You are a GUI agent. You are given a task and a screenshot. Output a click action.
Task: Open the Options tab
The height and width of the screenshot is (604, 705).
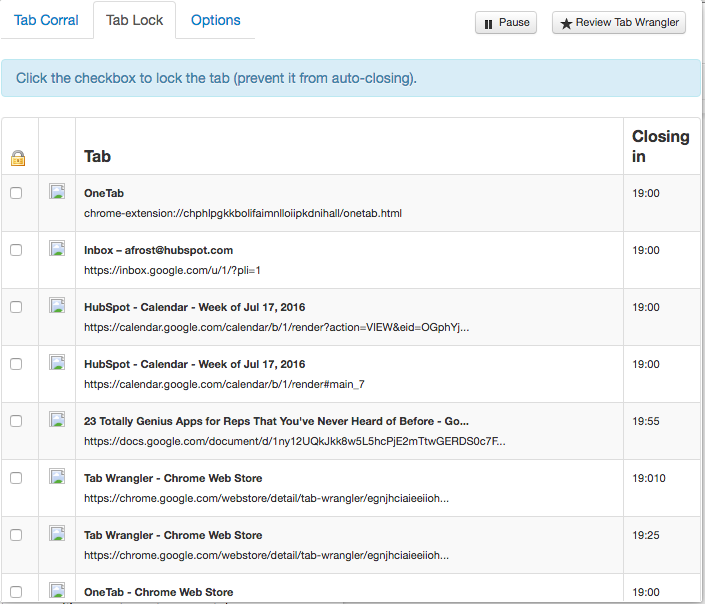pyautogui.click(x=216, y=20)
